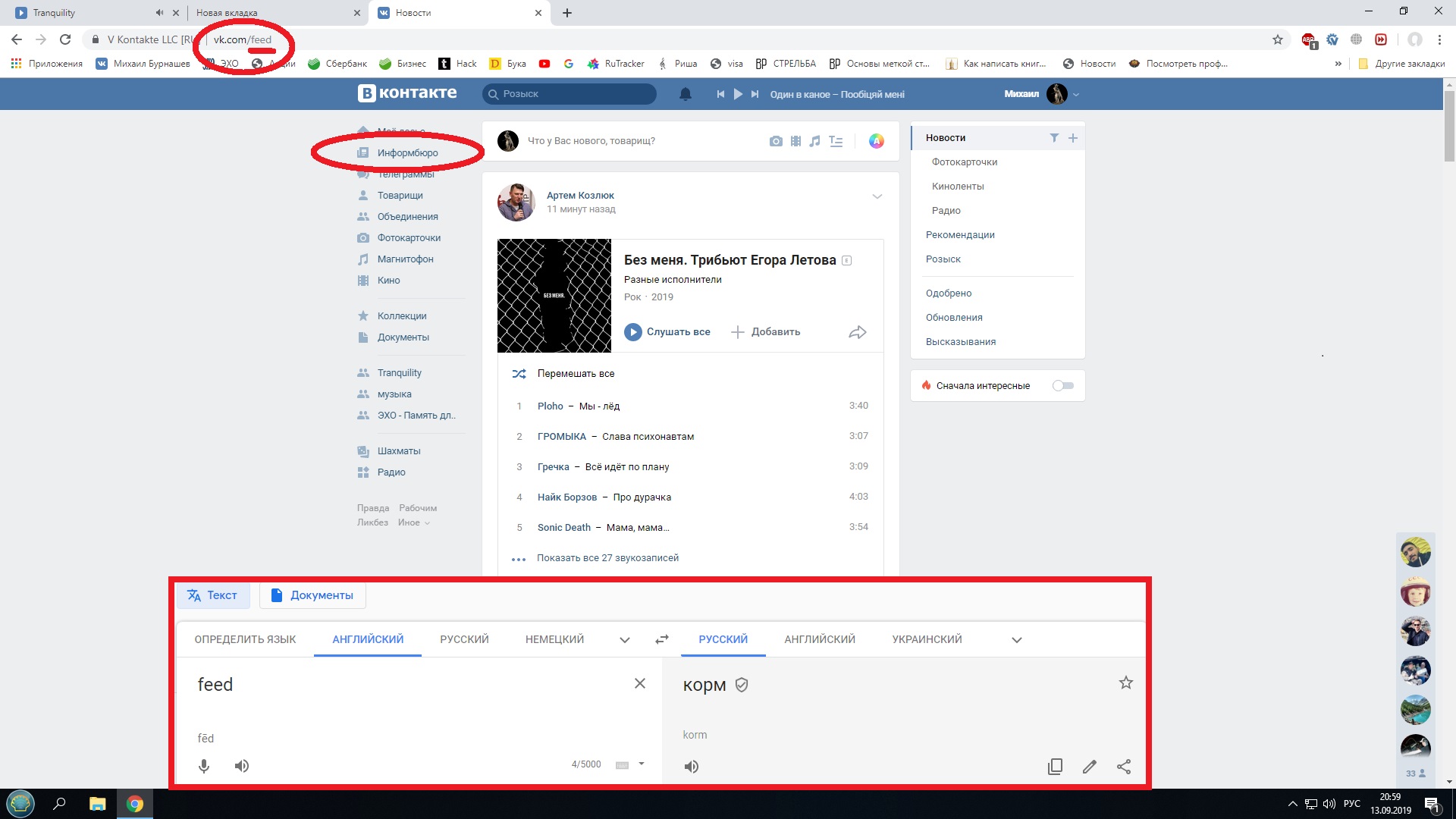The width and height of the screenshot is (1456, 819).
Task: Click the colorful stories circle icon
Action: (876, 141)
